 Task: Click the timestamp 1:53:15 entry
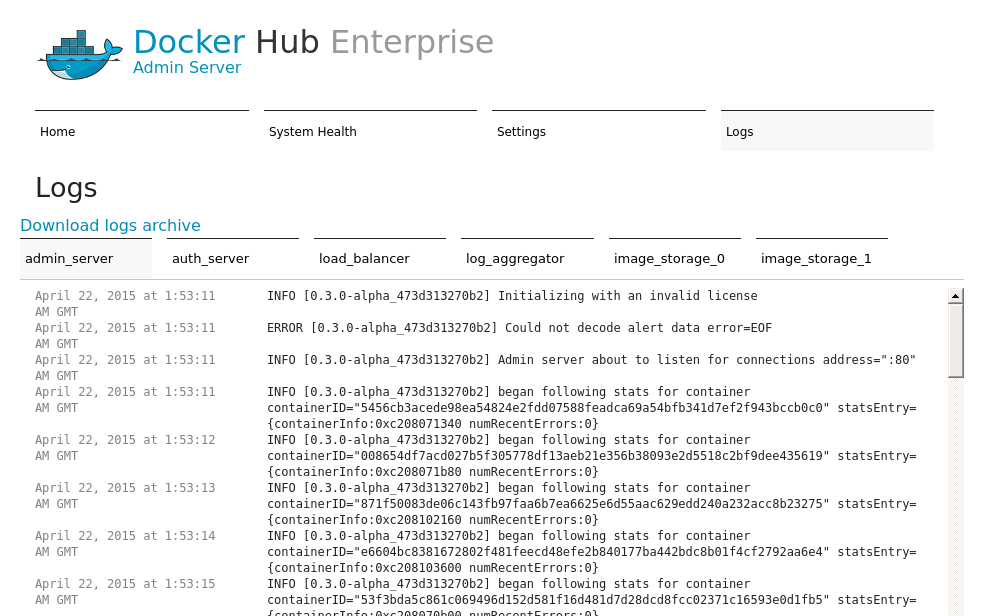pyautogui.click(x=125, y=592)
